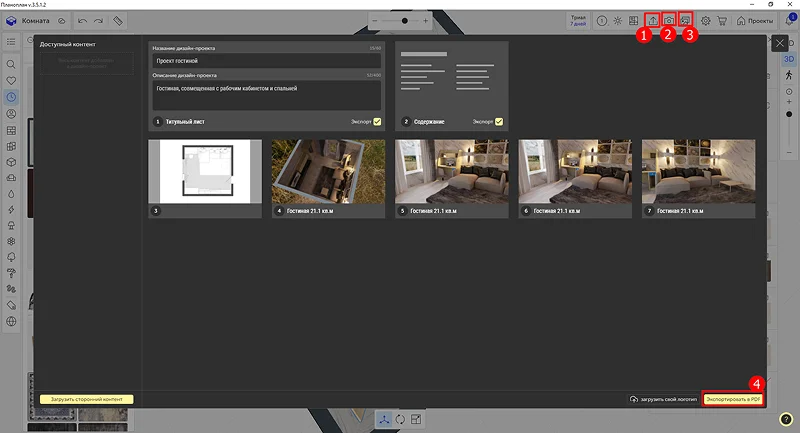Open the image gallery icon
The width and height of the screenshot is (800, 433).
pyautogui.click(x=685, y=20)
